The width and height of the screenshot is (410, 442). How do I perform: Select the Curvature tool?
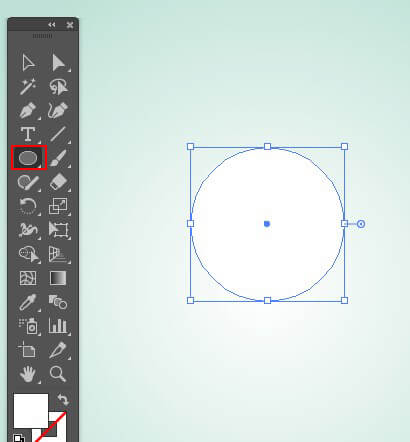(58, 111)
